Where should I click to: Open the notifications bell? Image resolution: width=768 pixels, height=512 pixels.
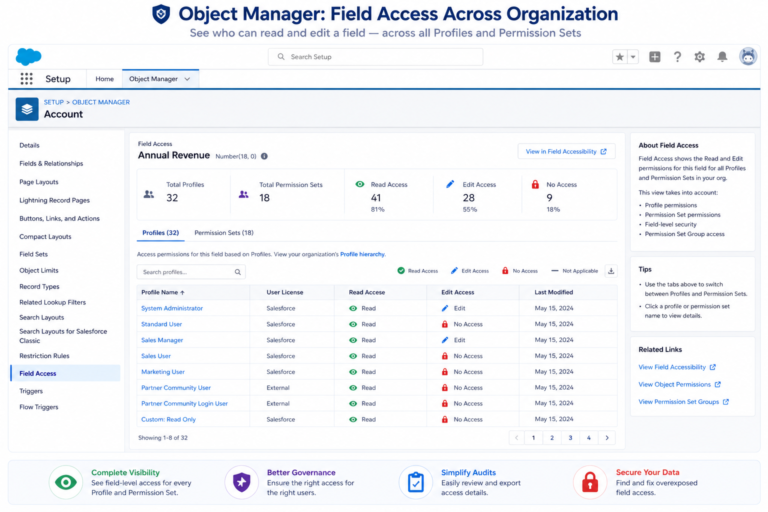coord(722,57)
